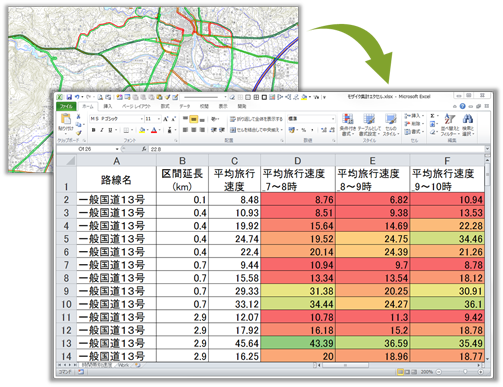
Task: Click the first sheet tab
Action: (x=96, y=365)
